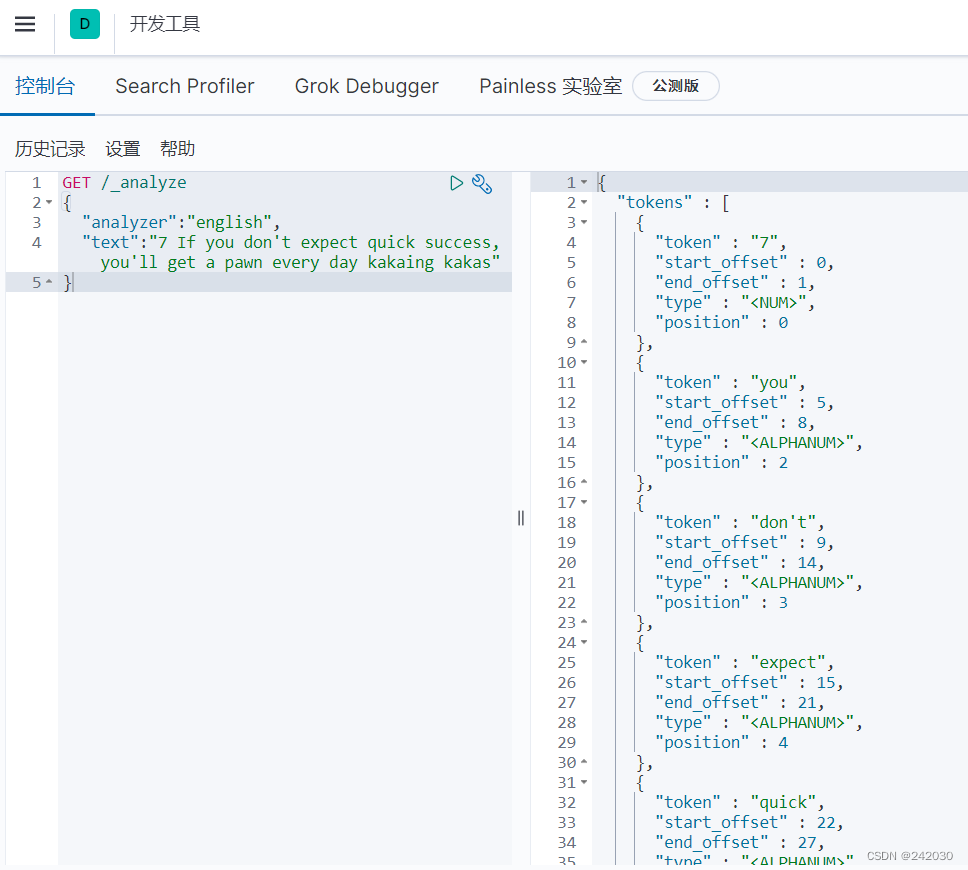Click fold end marker at line 9
Image resolution: width=968 pixels, height=870 pixels.
pos(584,342)
